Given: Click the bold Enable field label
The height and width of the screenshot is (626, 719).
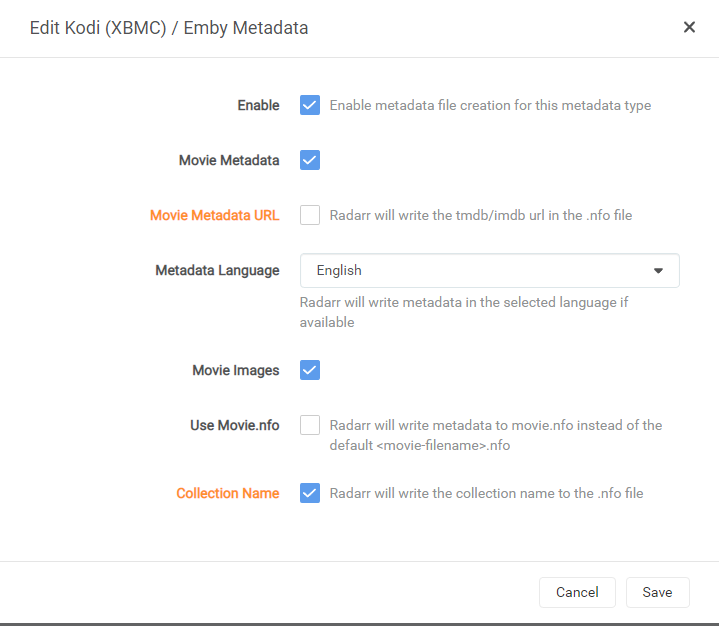Looking at the screenshot, I should (x=258, y=105).
